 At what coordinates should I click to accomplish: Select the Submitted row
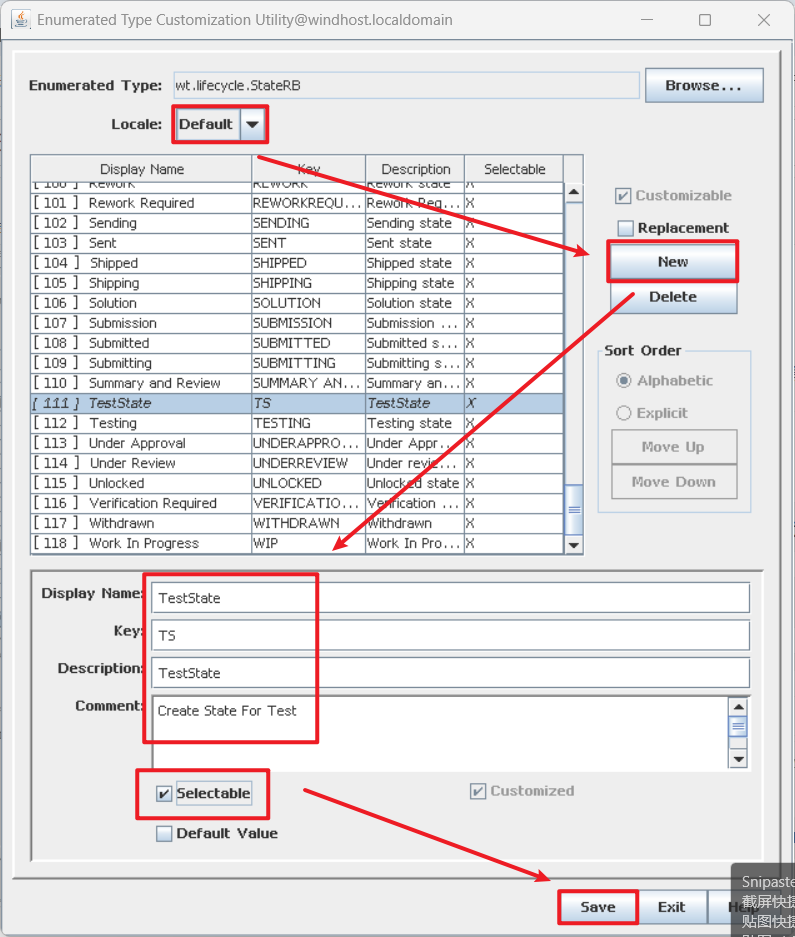297,343
